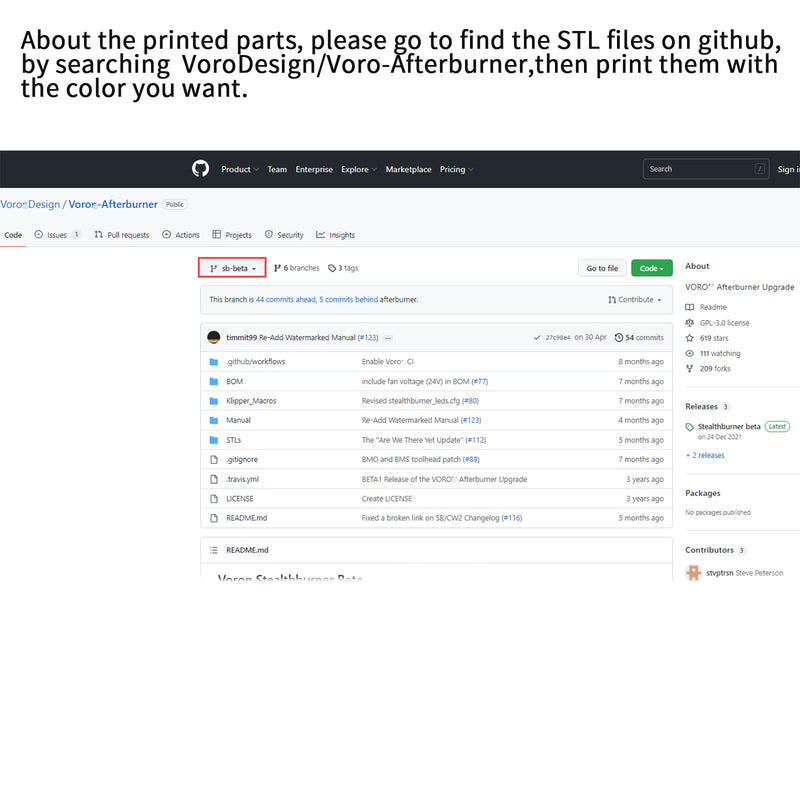Expand the commit message ellipsis button
Screen dimensions: 800x800
388,338
